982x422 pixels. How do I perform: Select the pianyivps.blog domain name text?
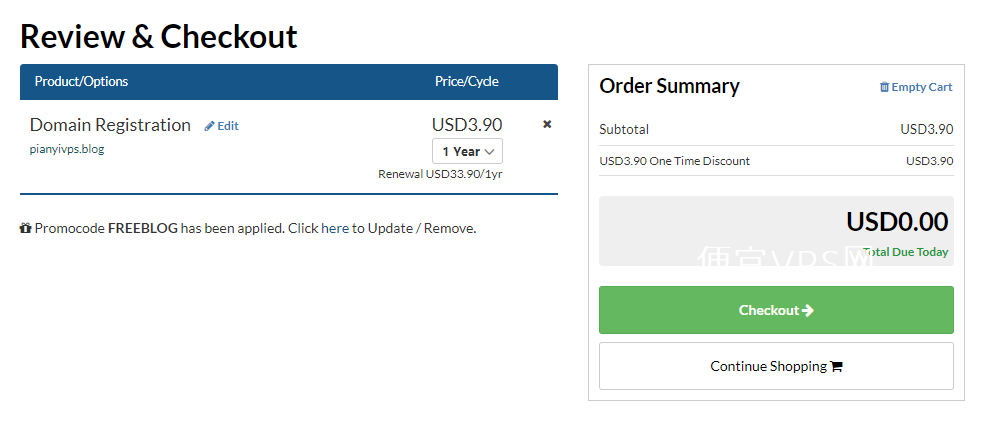coord(67,150)
